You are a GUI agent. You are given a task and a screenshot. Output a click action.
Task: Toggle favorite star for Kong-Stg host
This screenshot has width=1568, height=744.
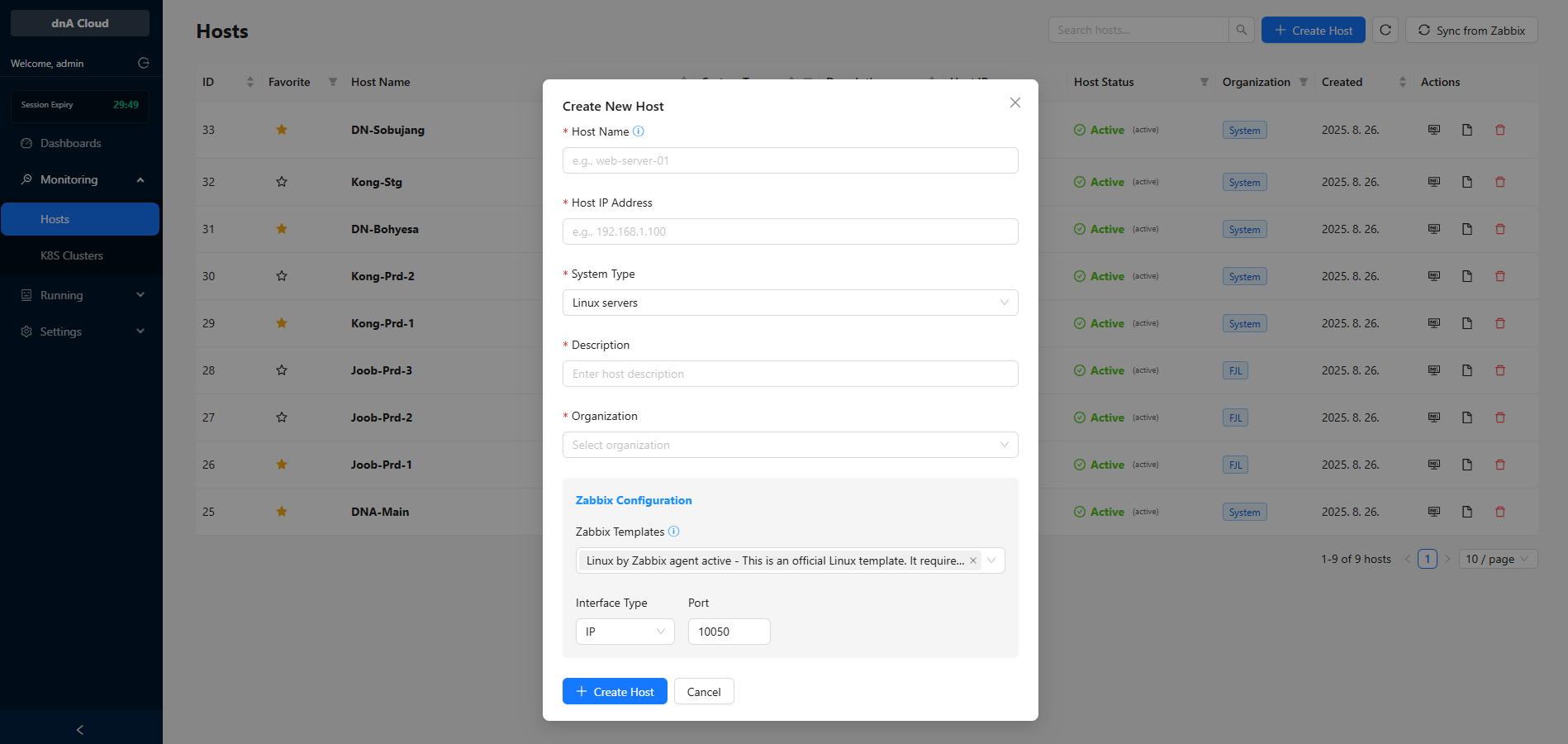click(x=282, y=182)
